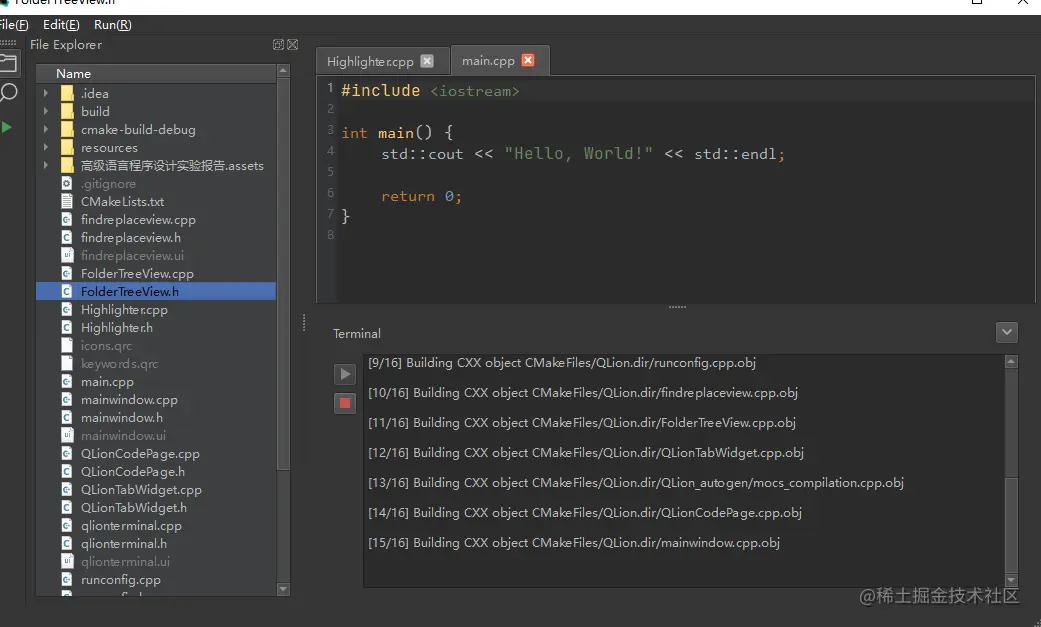The image size is (1041, 627).
Task: Expand the resources folder
Action: 46,147
